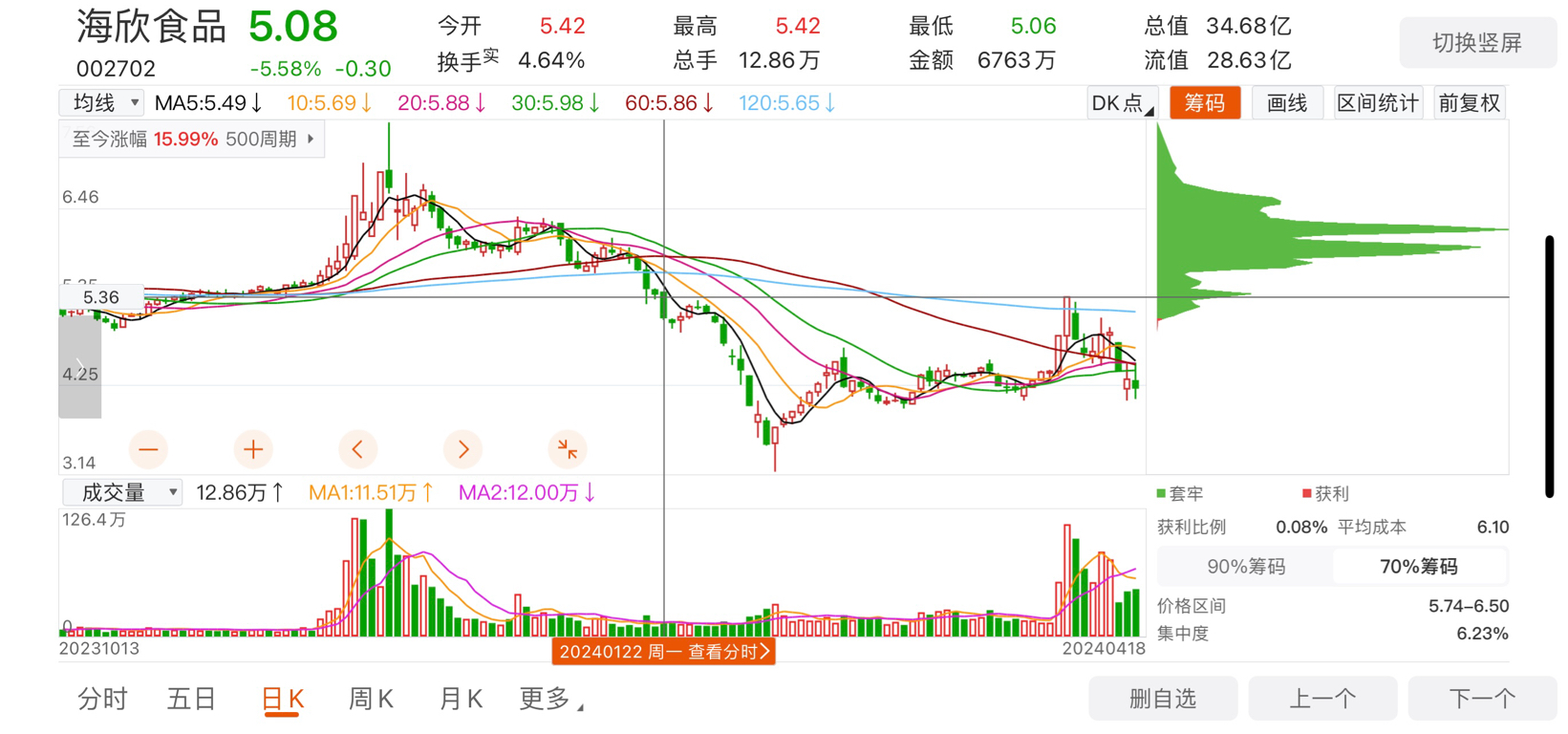
Task: Select the 90%筹码 option
Action: (x=1246, y=567)
